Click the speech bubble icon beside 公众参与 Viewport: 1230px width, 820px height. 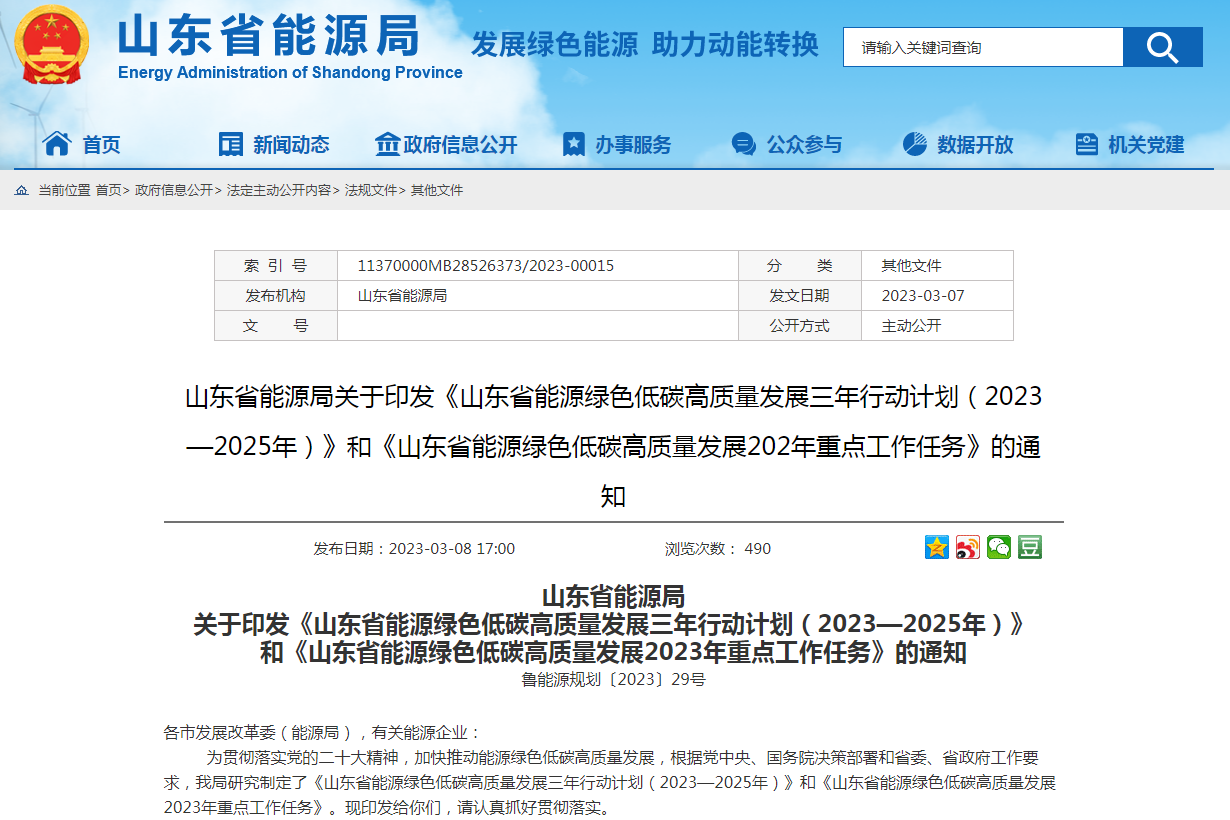click(742, 144)
